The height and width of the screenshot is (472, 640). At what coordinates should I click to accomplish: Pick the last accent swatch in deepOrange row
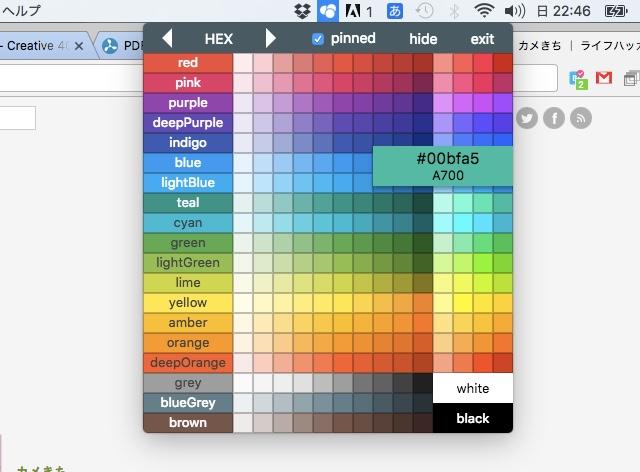pos(503,363)
